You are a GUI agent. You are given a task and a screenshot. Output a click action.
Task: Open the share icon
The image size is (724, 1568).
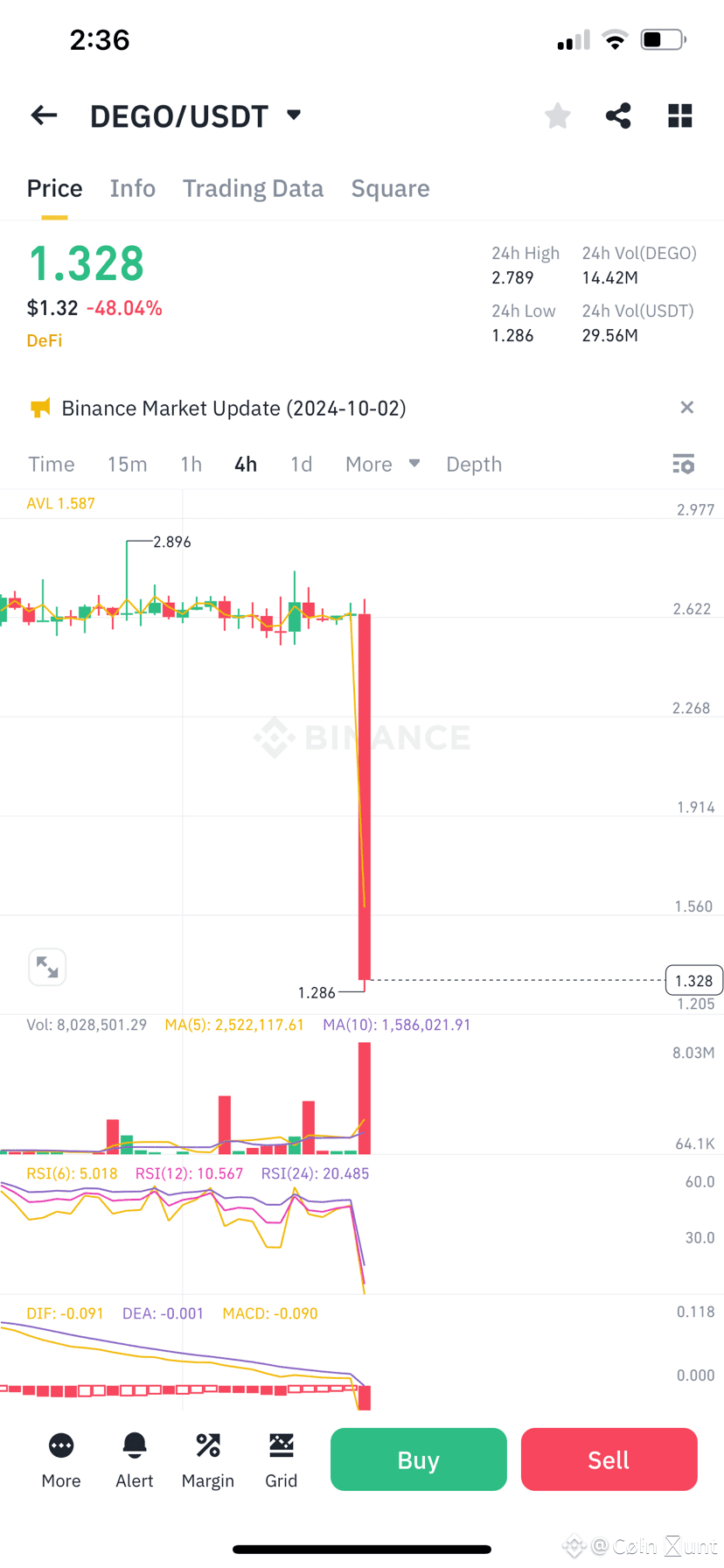point(618,115)
